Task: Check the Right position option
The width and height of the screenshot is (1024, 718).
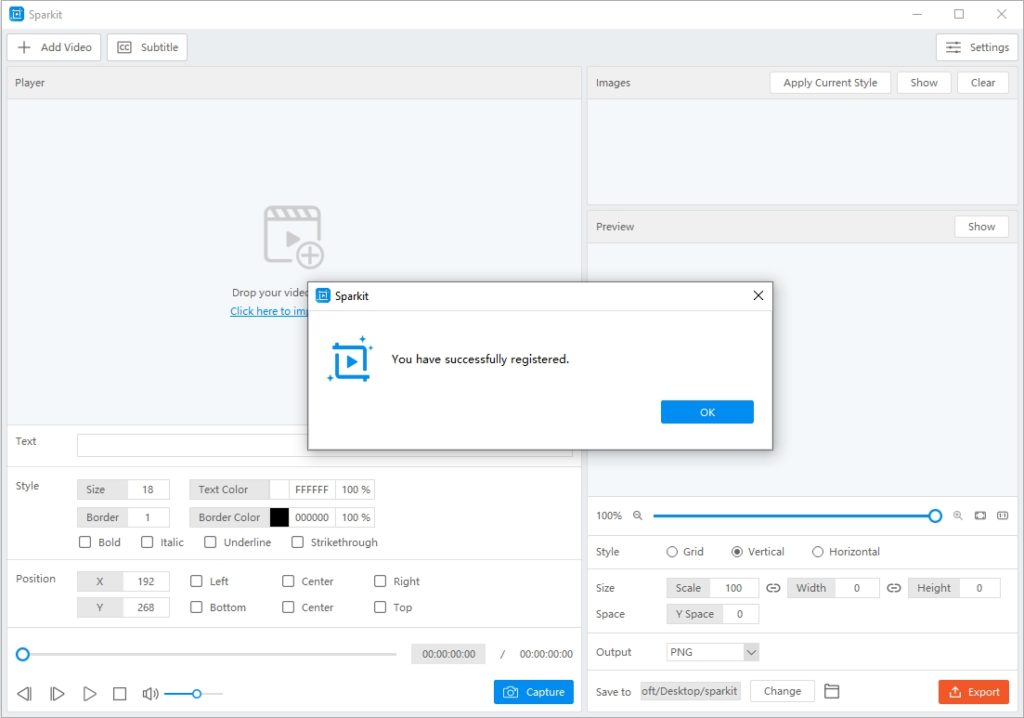Action: coord(380,581)
